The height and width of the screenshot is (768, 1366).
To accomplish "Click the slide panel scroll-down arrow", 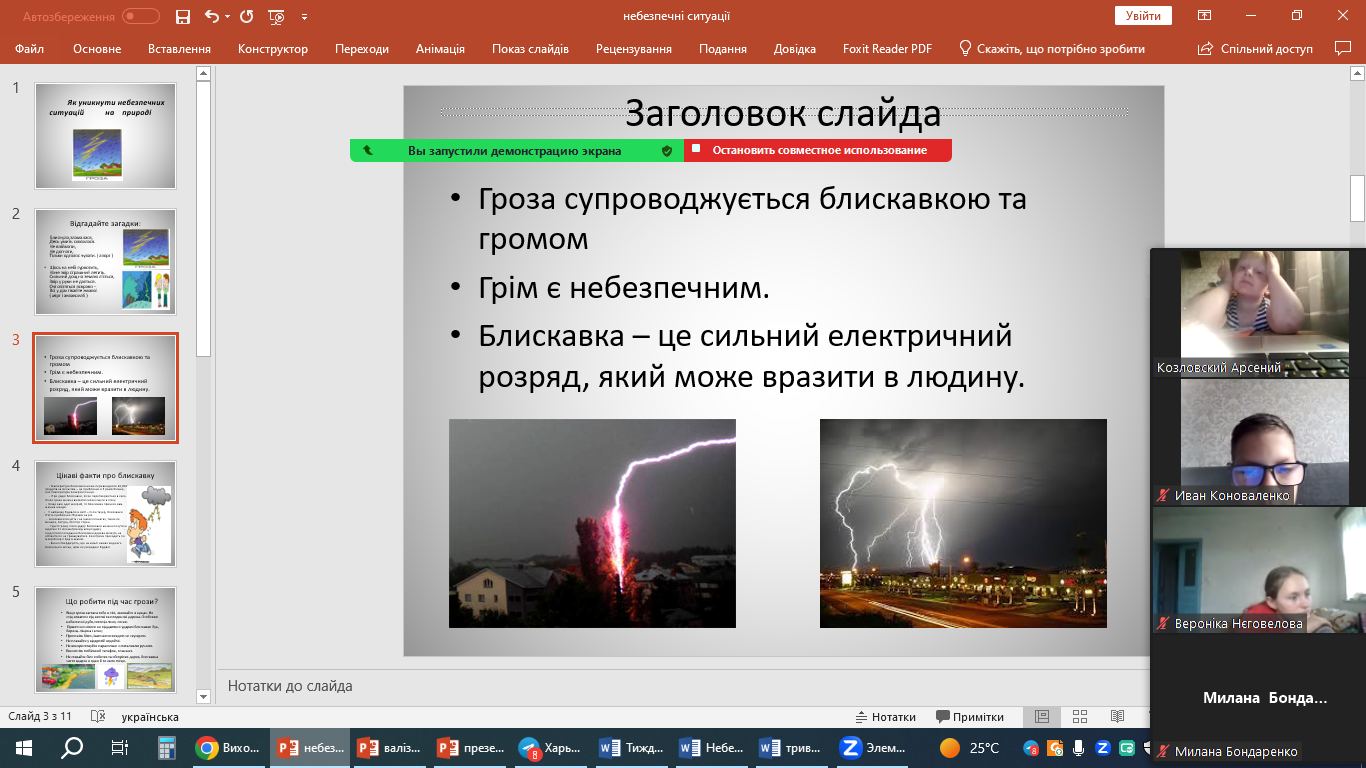I will click(203, 696).
